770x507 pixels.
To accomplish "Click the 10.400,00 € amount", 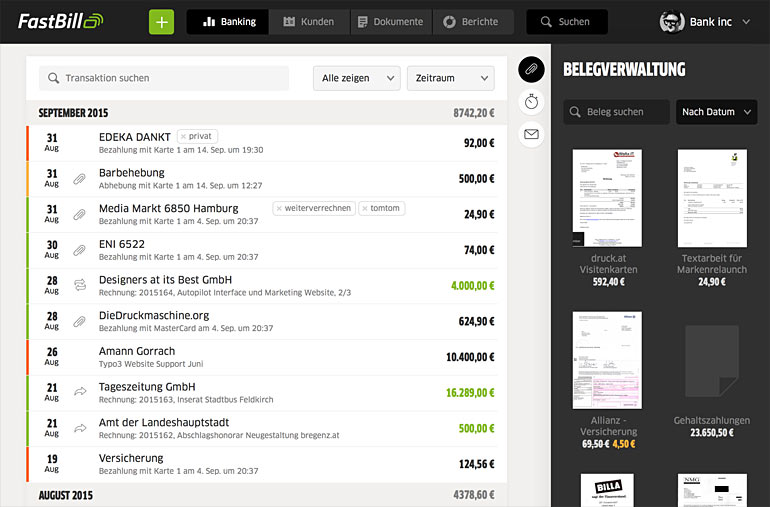I will pyautogui.click(x=470, y=357).
